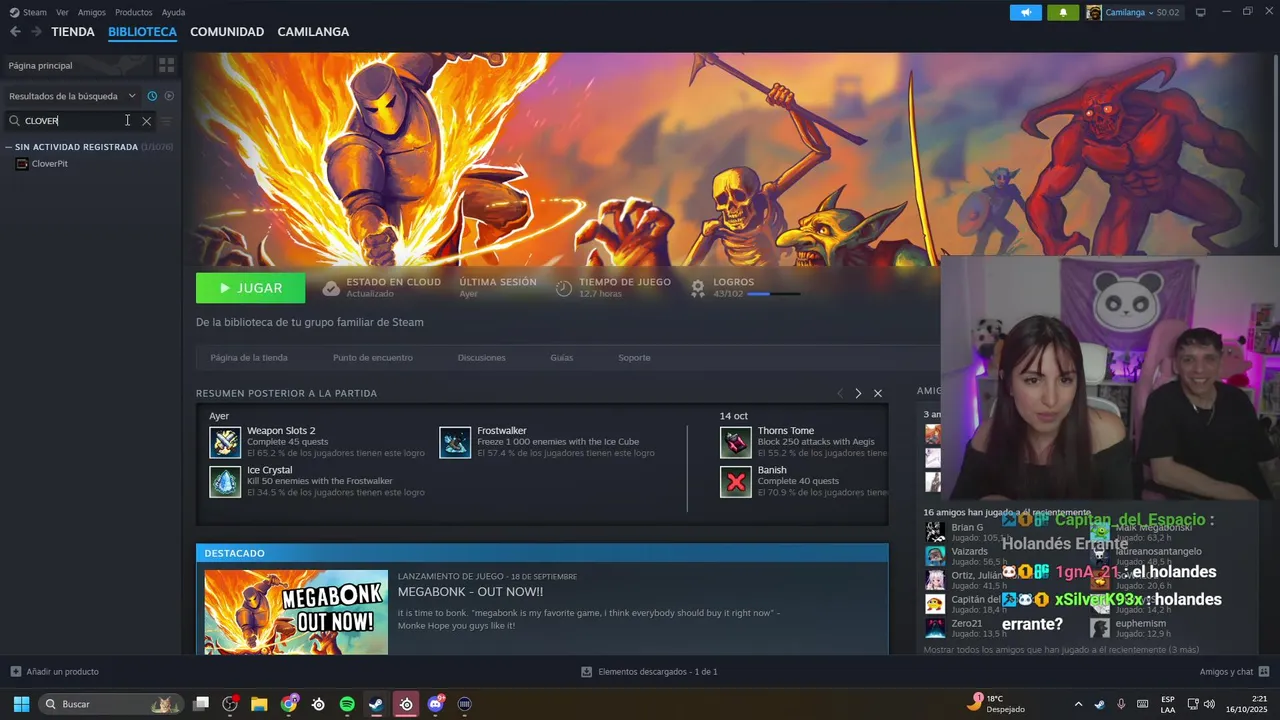Viewport: 1280px width, 720px height.
Task: Click friend Brian G's avatar
Action: pyautogui.click(x=935, y=532)
